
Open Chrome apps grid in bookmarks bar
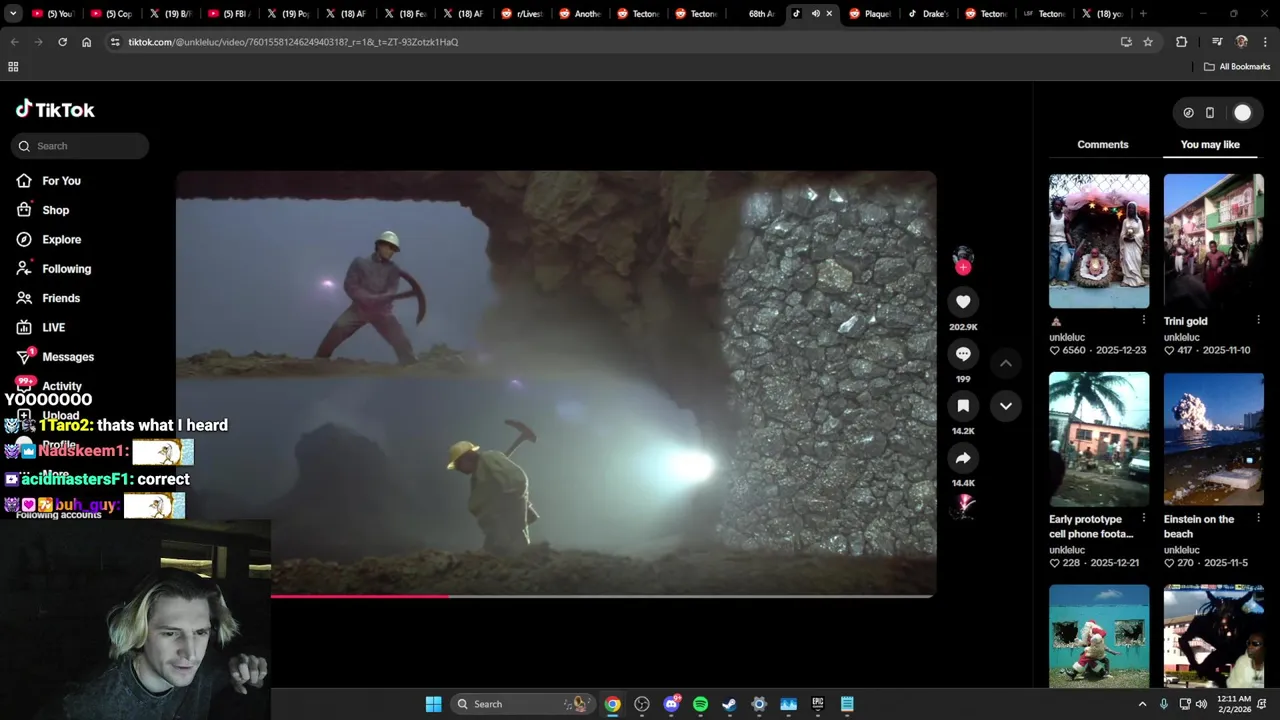pos(13,67)
